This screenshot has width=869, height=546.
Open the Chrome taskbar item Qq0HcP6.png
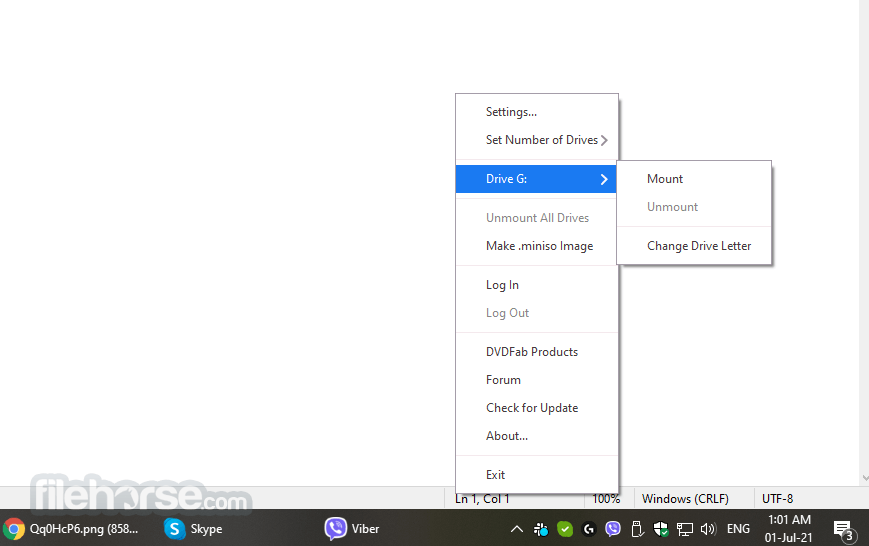click(71, 529)
